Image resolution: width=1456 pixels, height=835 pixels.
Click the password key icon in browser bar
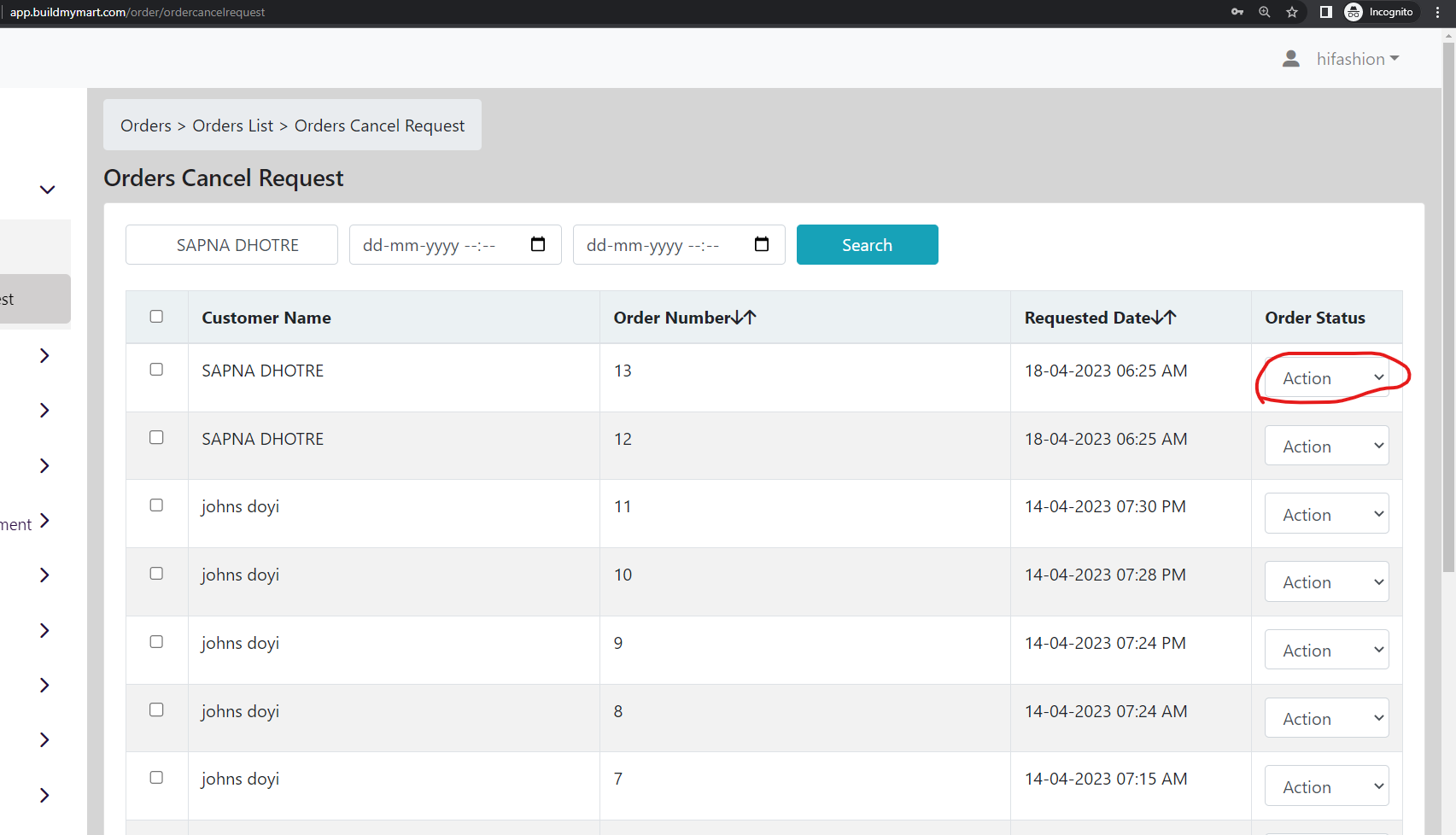(1237, 12)
